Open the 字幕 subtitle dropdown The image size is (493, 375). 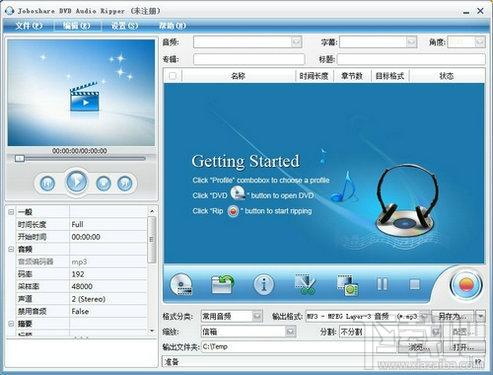click(x=411, y=42)
